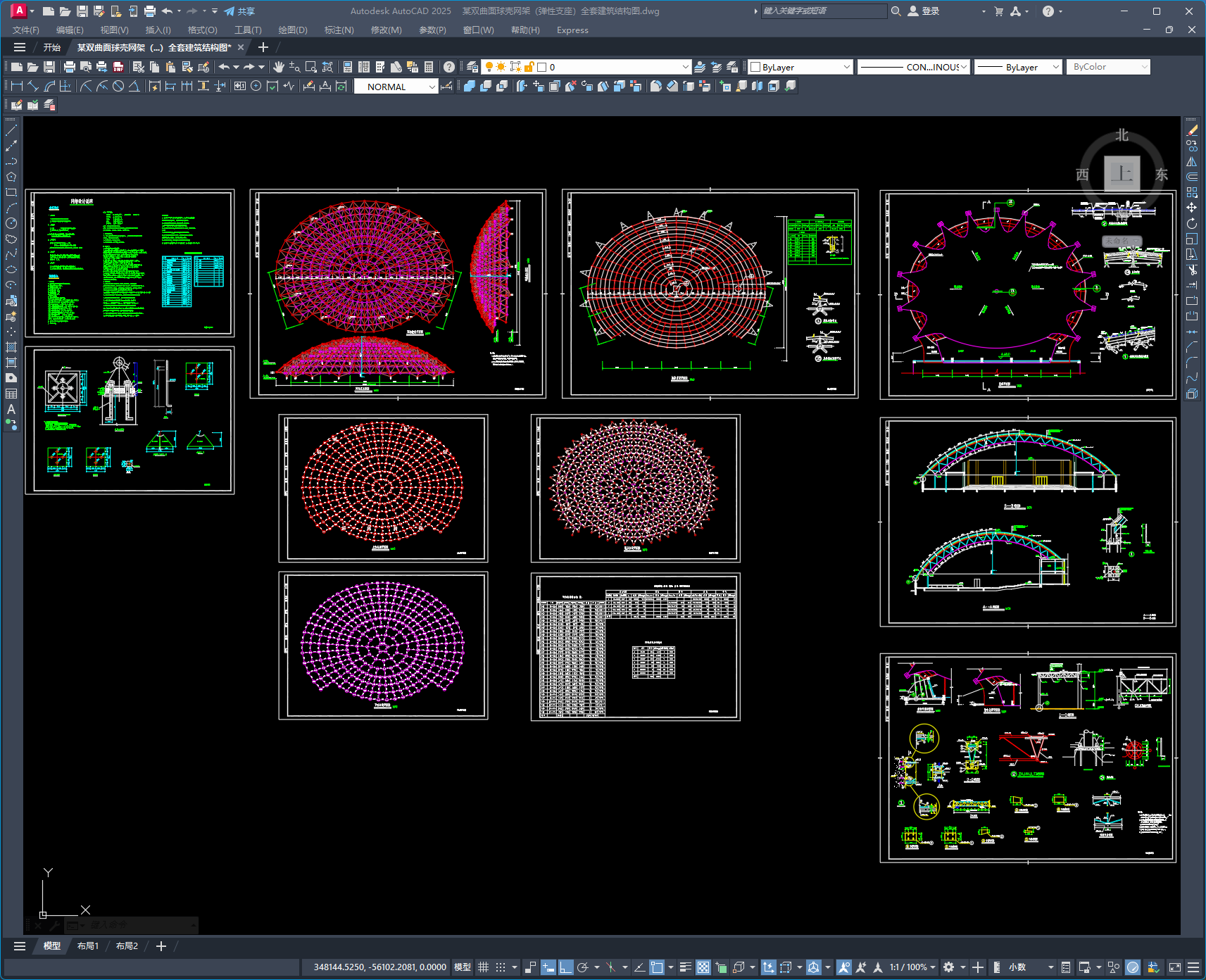1206x980 pixels.
Task: Click the keyword search input field
Action: [x=824, y=11]
